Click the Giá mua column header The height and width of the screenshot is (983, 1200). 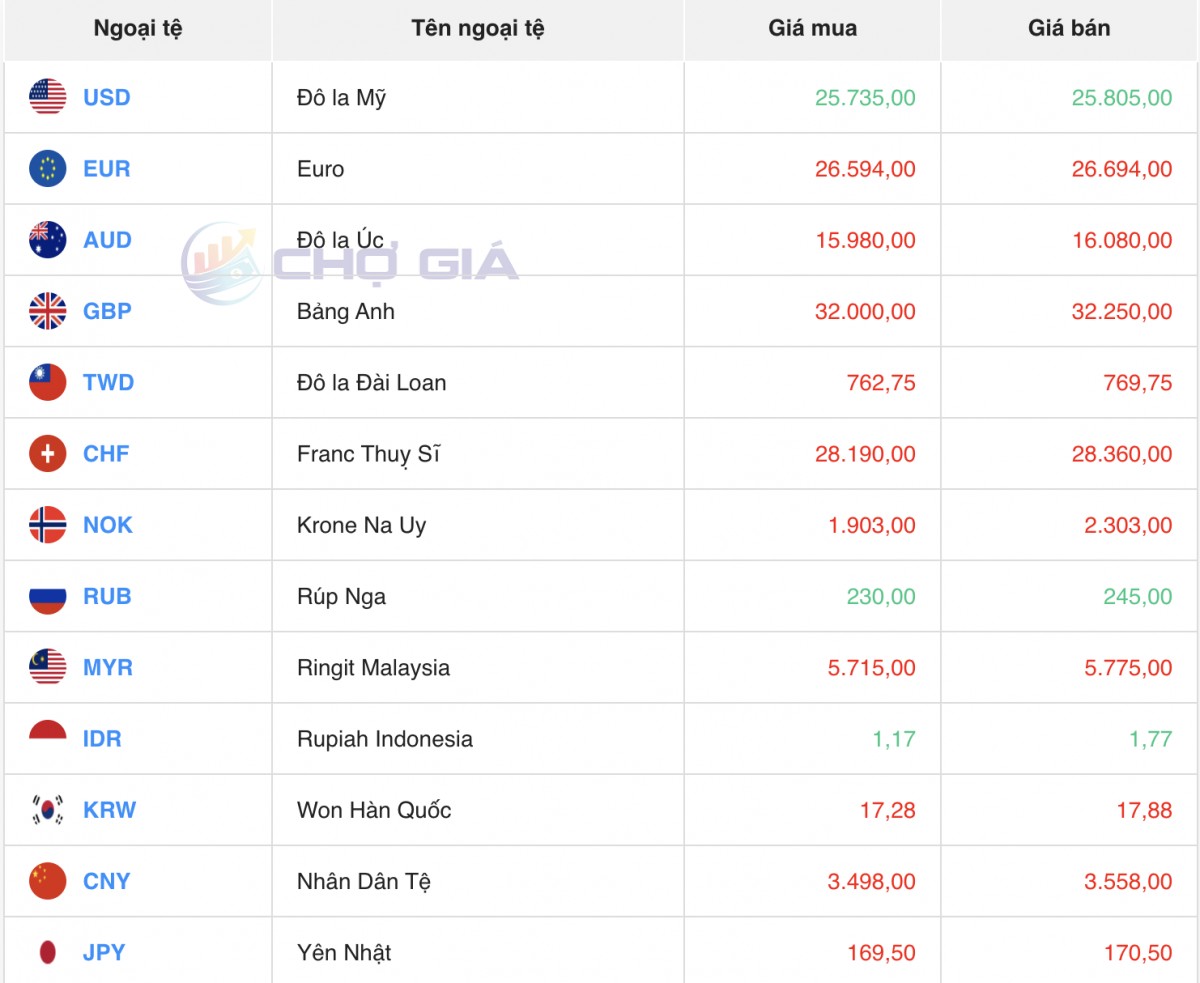click(x=812, y=28)
